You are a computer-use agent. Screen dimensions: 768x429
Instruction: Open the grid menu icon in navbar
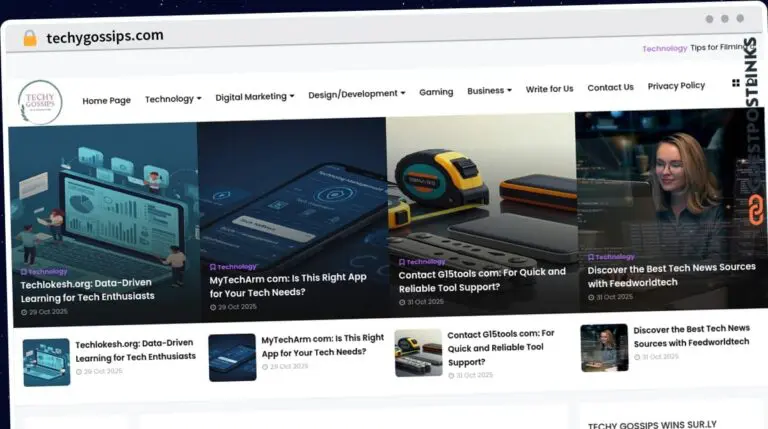pos(736,84)
